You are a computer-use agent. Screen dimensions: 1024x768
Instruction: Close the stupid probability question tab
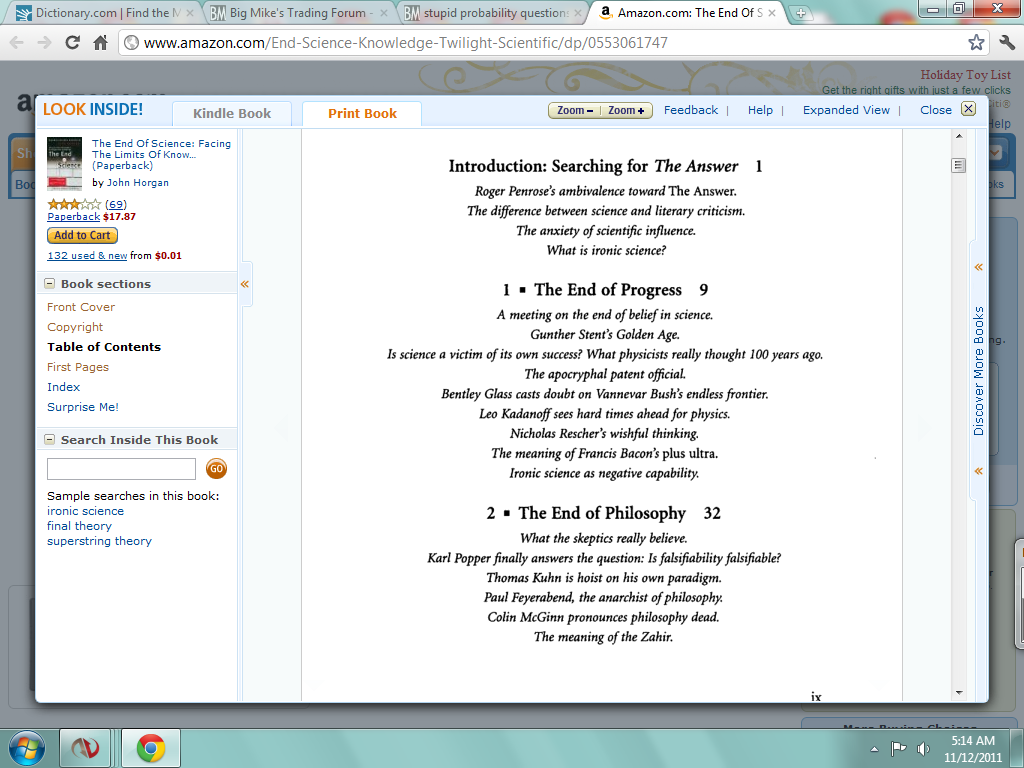coord(577,12)
